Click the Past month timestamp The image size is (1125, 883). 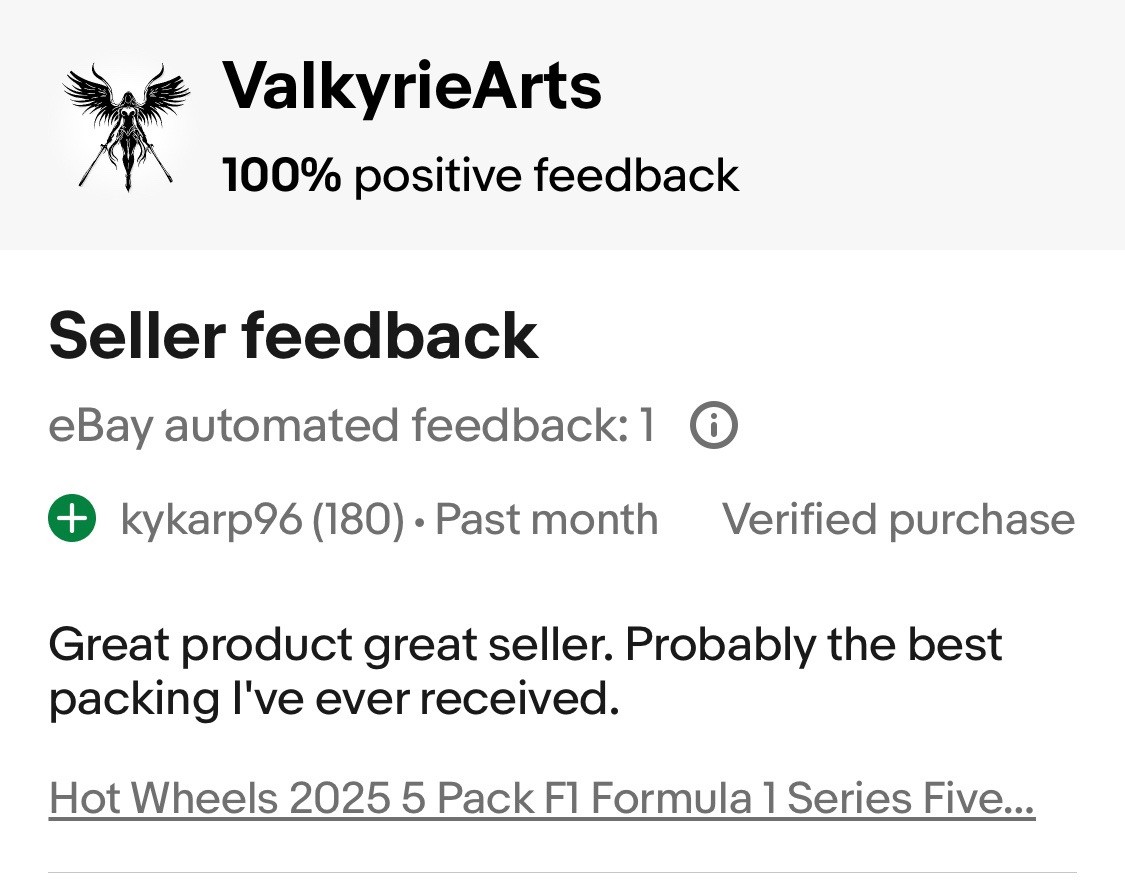[546, 519]
